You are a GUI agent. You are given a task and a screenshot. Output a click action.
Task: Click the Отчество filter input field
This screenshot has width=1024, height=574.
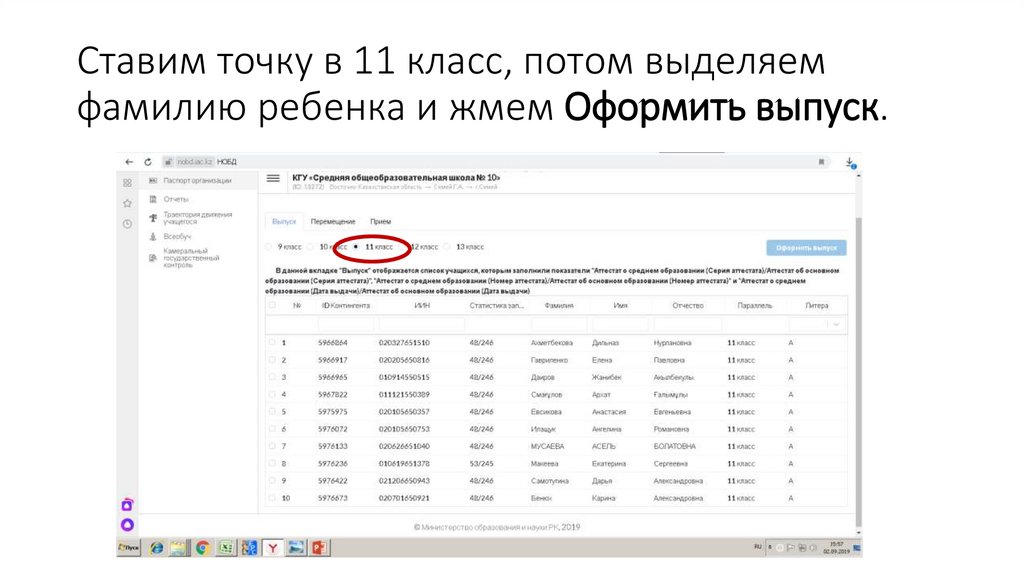[688, 324]
